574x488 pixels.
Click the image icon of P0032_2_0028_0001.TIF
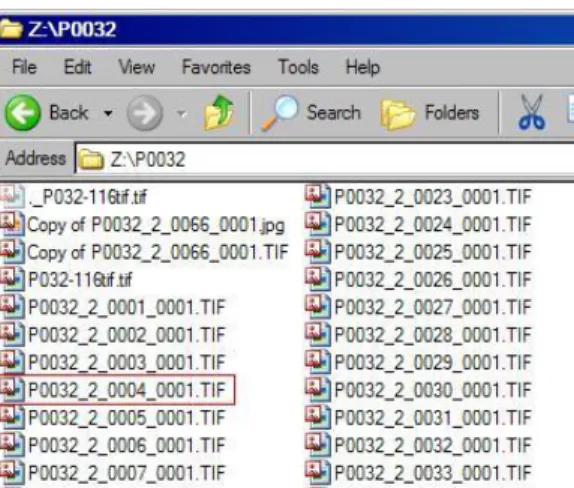317,335
